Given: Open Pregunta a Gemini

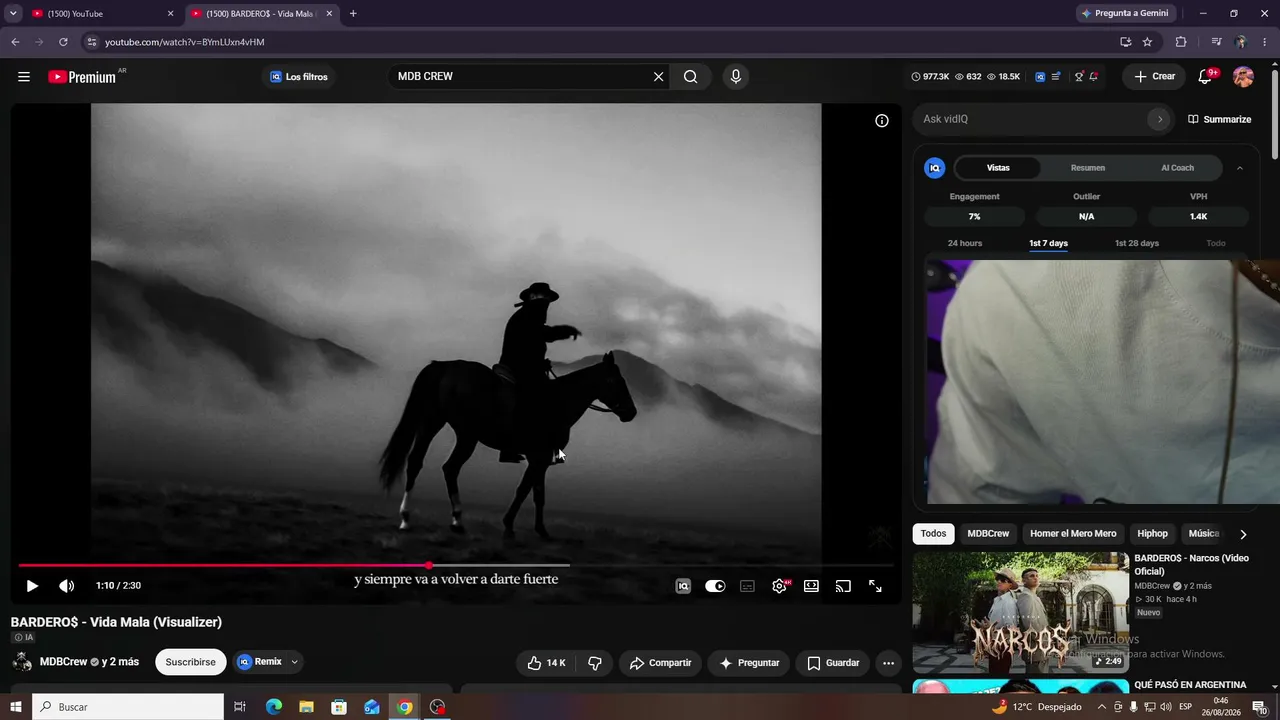Looking at the screenshot, I should pyautogui.click(x=1126, y=13).
